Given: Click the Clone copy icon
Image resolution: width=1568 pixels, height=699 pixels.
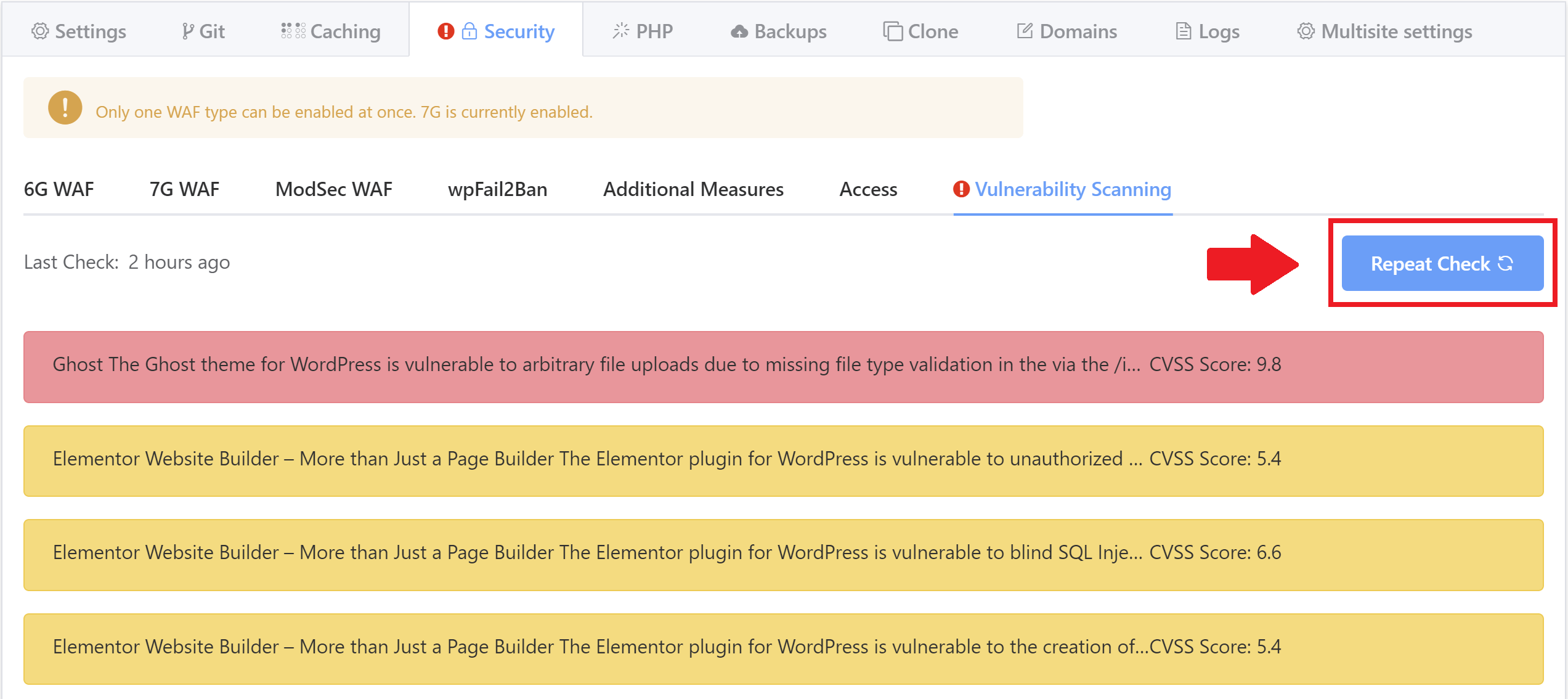Looking at the screenshot, I should [x=893, y=31].
